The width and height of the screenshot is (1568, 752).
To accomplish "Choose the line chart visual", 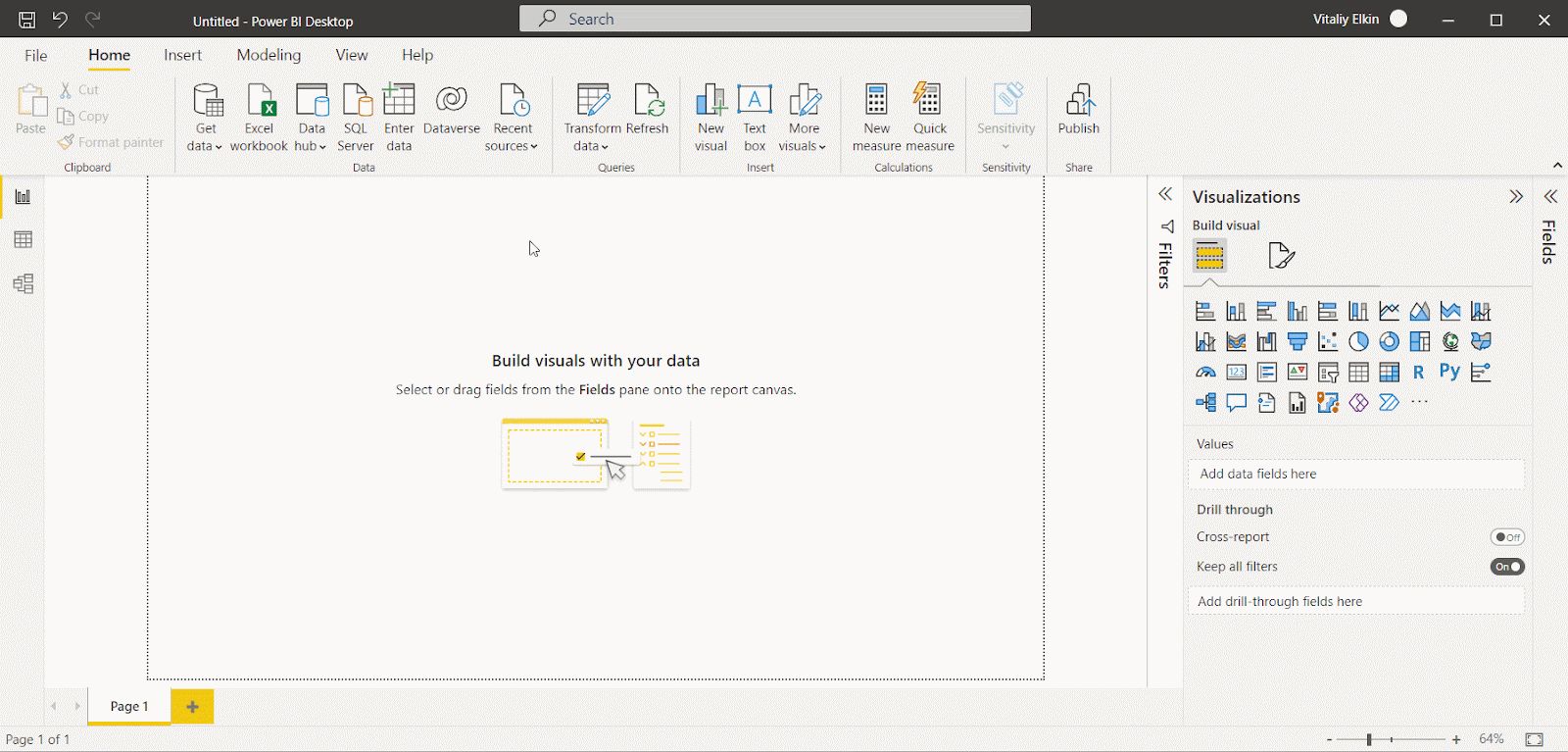I will point(1389,312).
